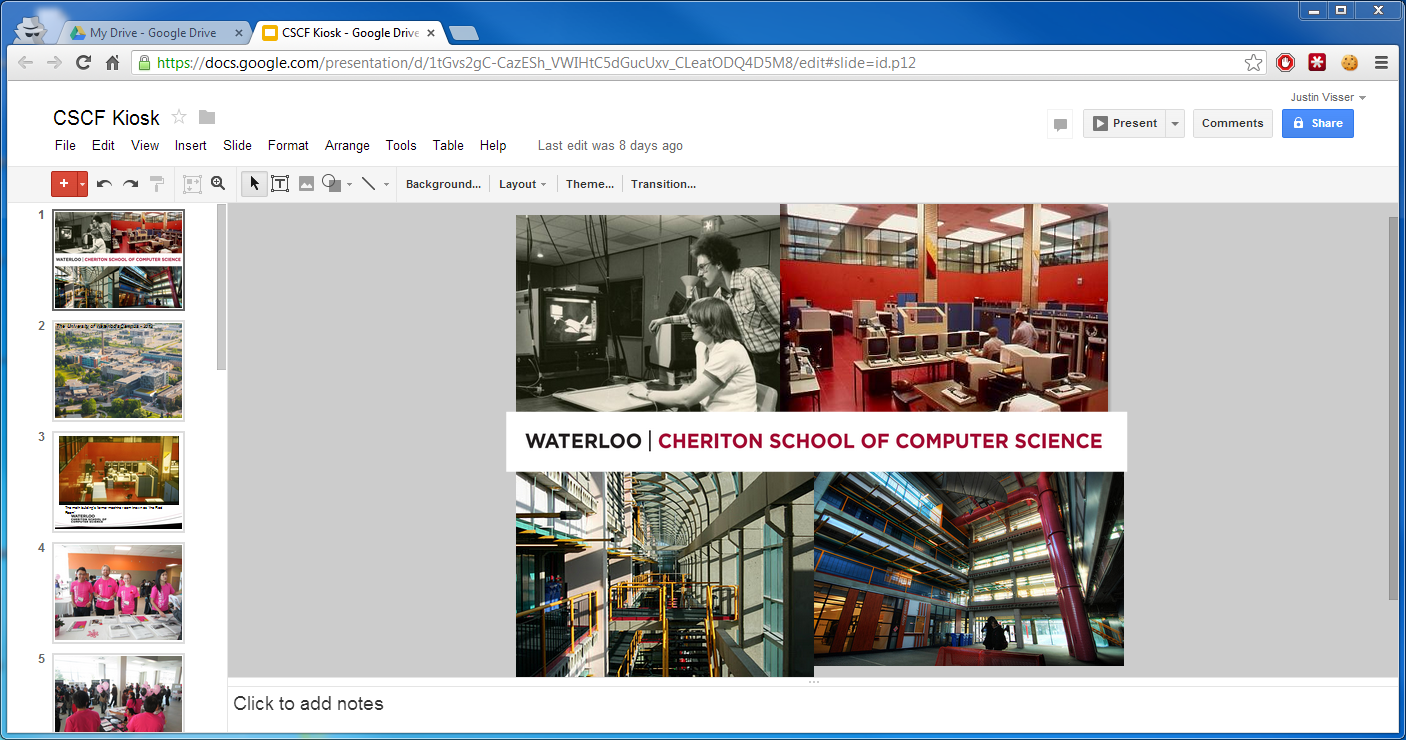
Task: Select the zoom magnifier tool
Action: point(218,184)
